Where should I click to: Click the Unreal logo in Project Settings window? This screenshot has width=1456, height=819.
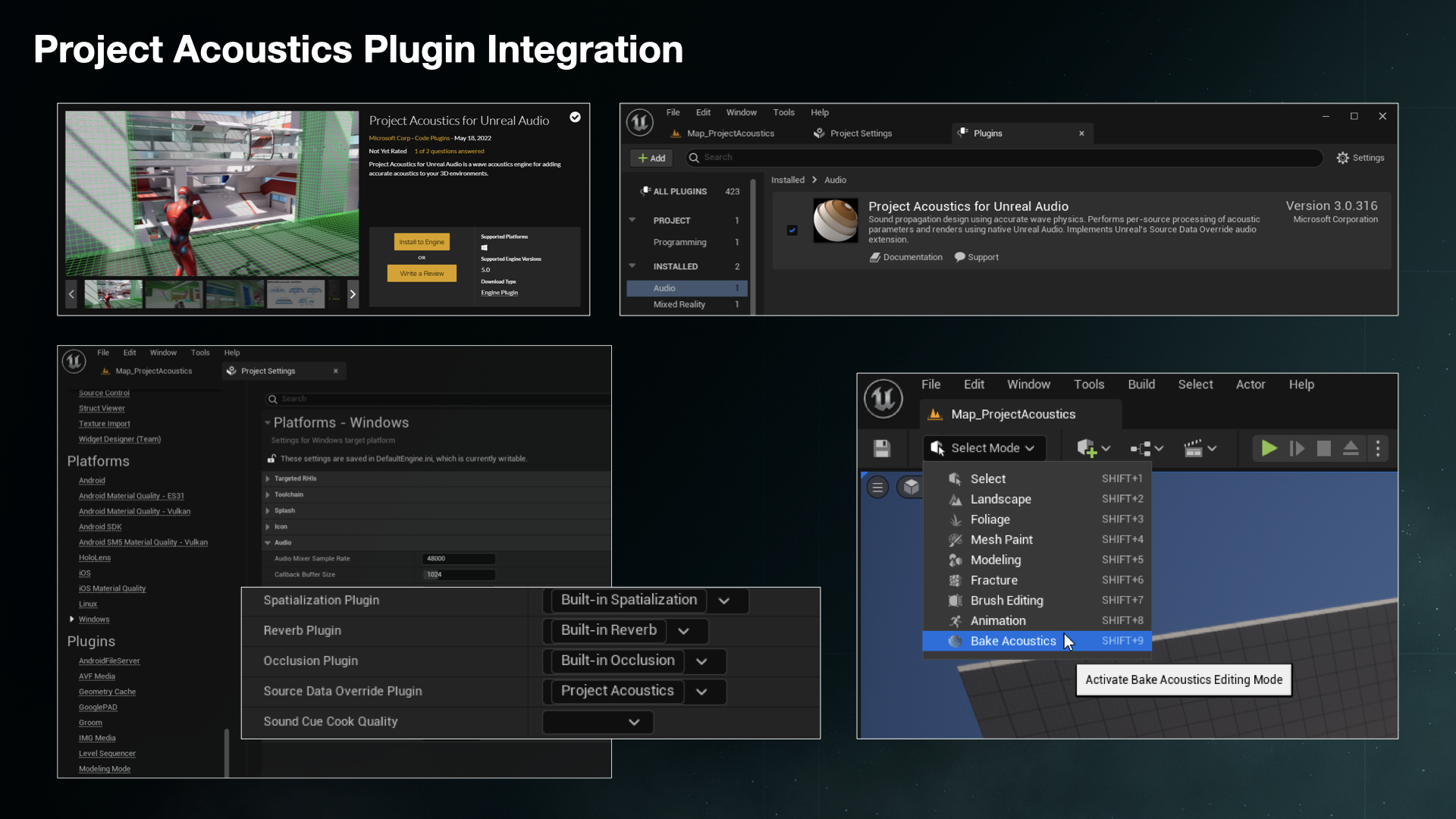click(x=74, y=361)
